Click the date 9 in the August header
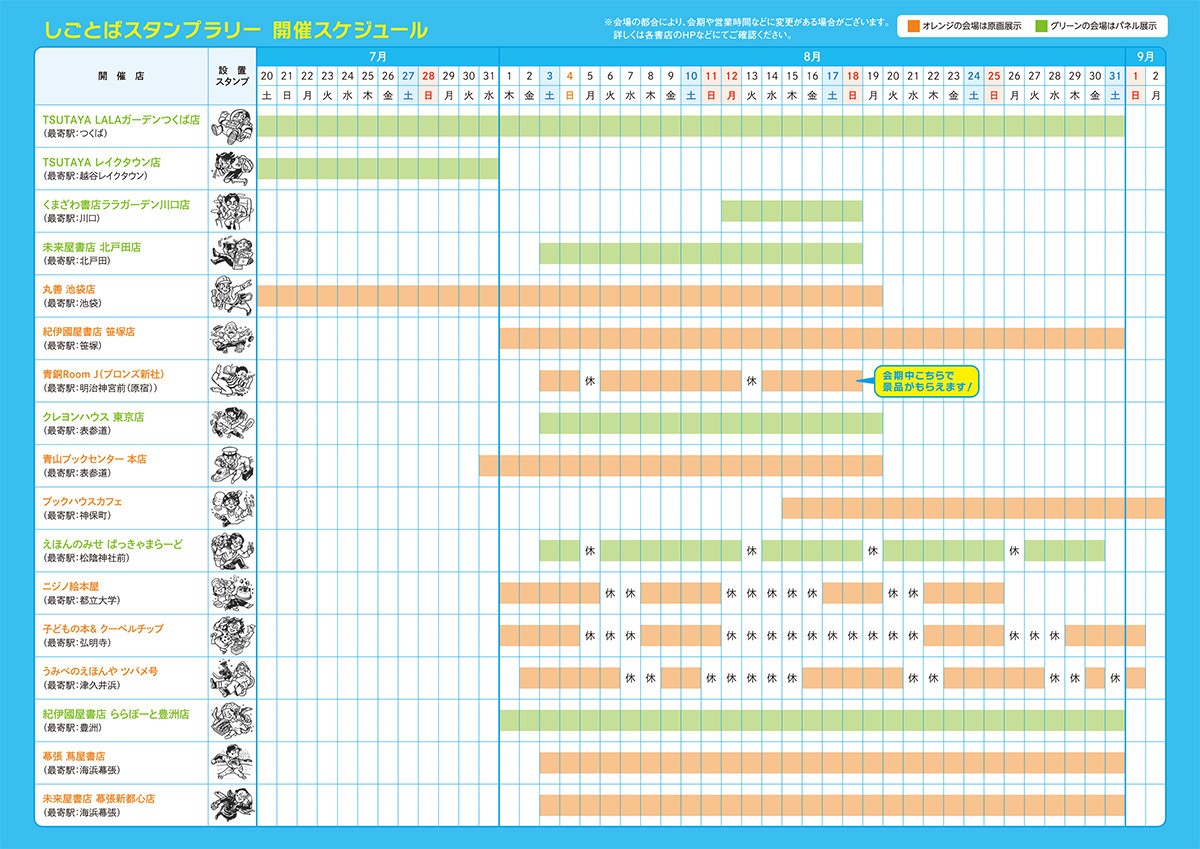This screenshot has width=1200, height=849. (671, 76)
